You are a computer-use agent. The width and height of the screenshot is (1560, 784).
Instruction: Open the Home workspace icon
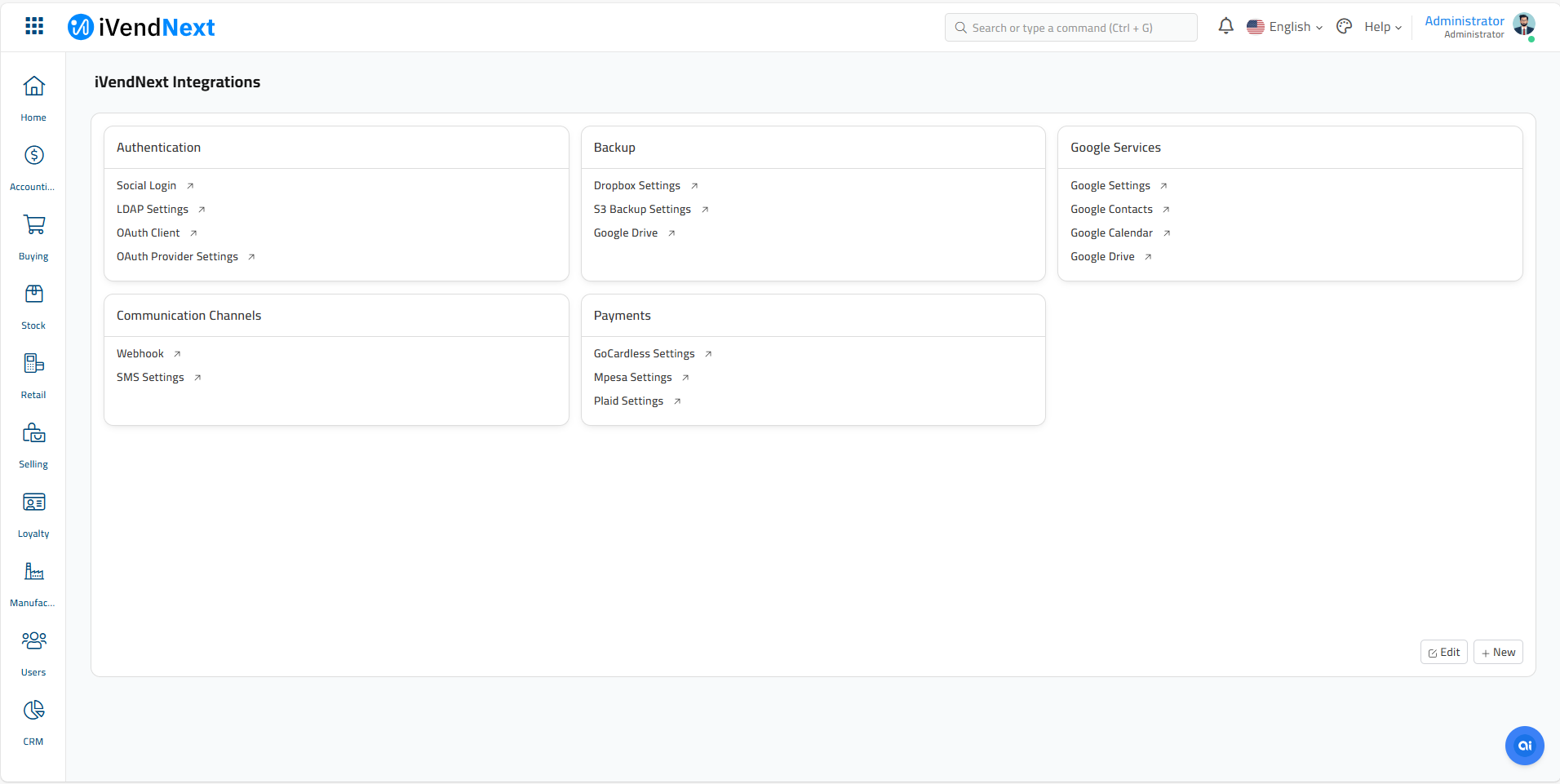33,86
